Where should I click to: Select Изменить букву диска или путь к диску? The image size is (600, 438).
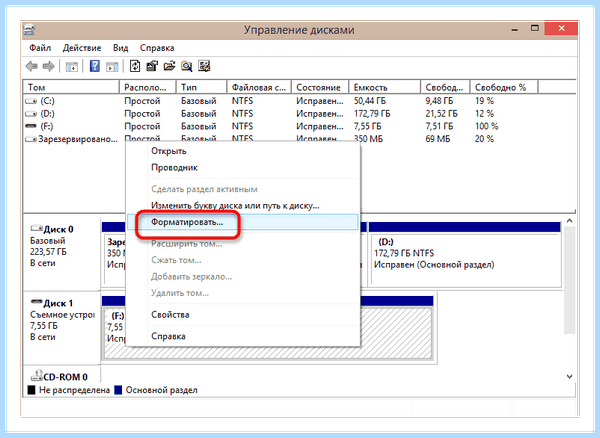tap(243, 206)
